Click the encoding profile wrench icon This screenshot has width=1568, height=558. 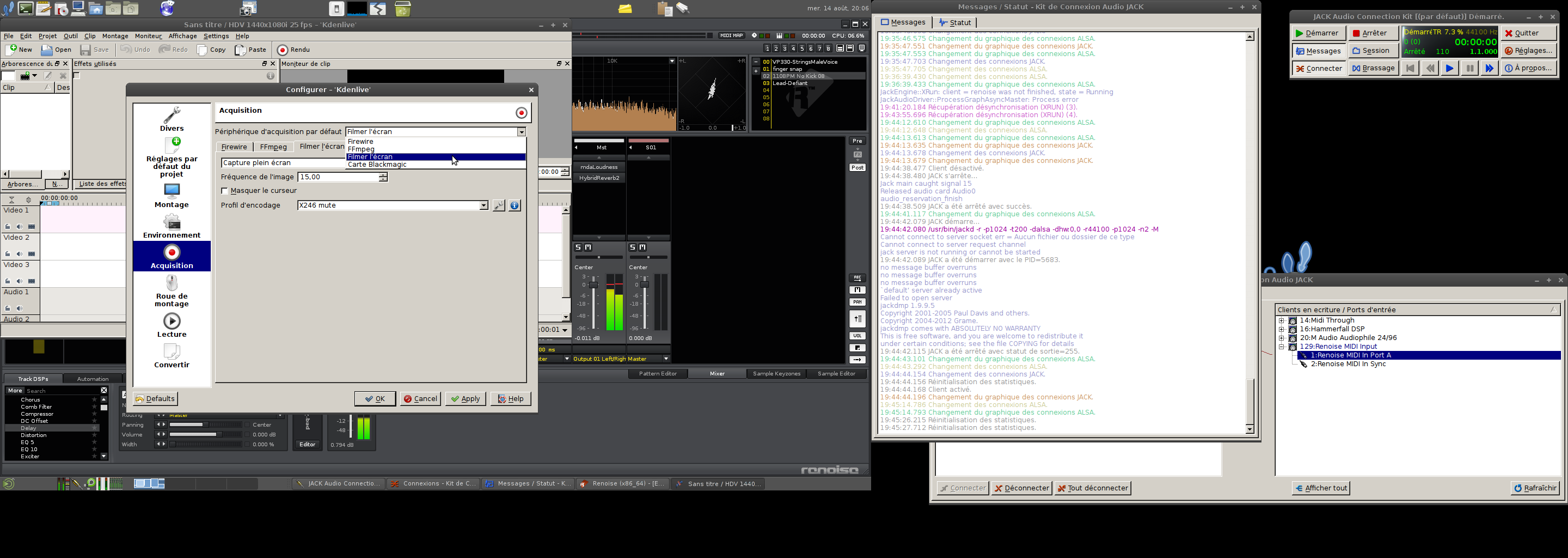[499, 206]
